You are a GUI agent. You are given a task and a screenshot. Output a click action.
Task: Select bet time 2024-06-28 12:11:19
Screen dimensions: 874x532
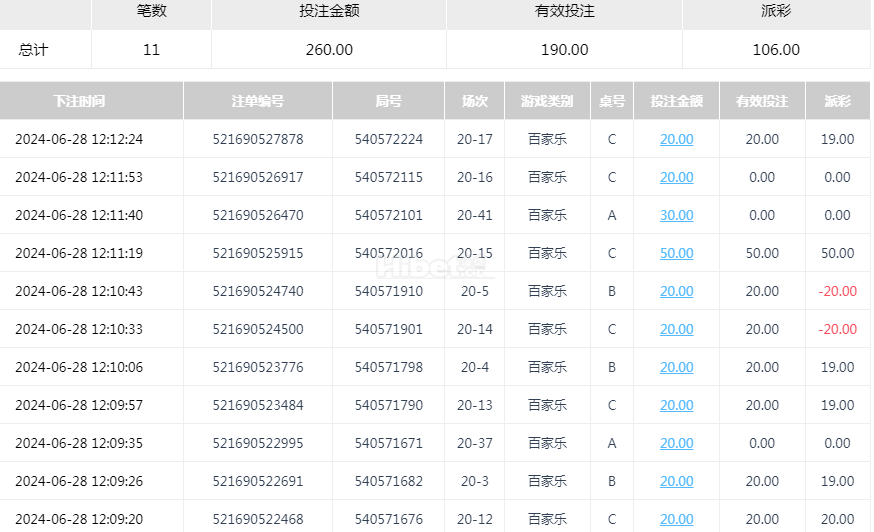click(x=79, y=253)
